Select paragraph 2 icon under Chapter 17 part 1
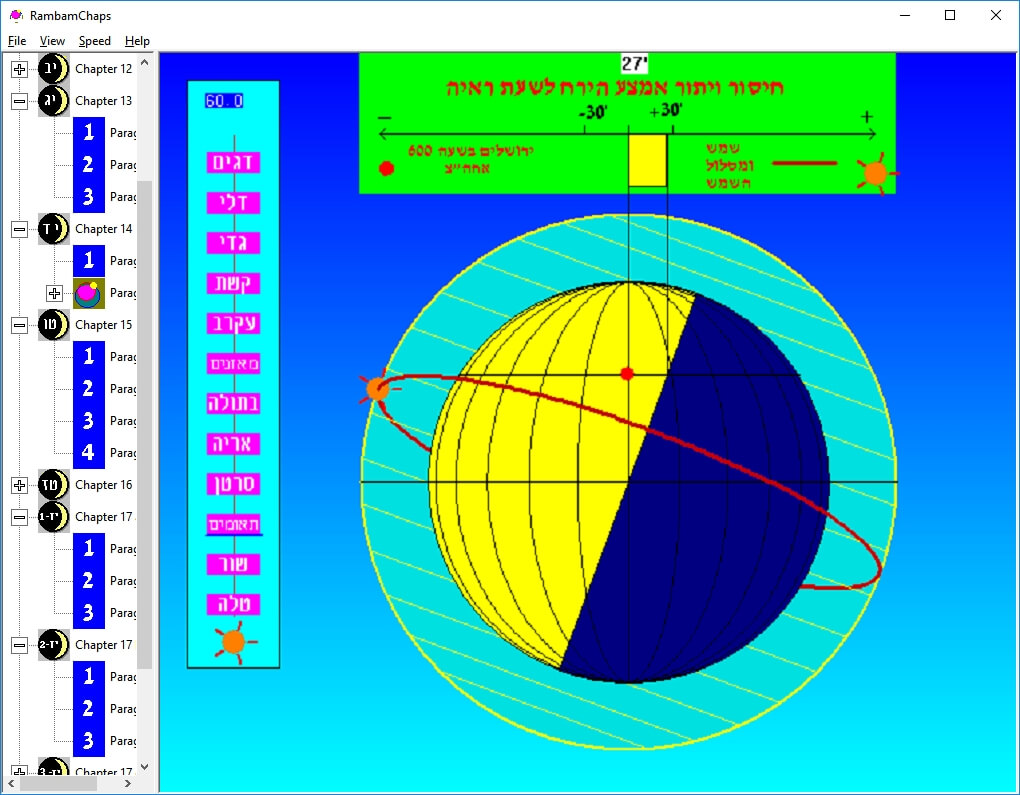 [88, 581]
